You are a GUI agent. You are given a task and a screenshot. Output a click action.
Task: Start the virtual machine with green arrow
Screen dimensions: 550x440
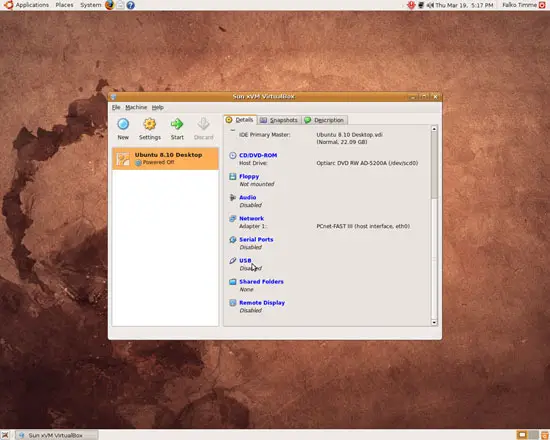pos(177,124)
